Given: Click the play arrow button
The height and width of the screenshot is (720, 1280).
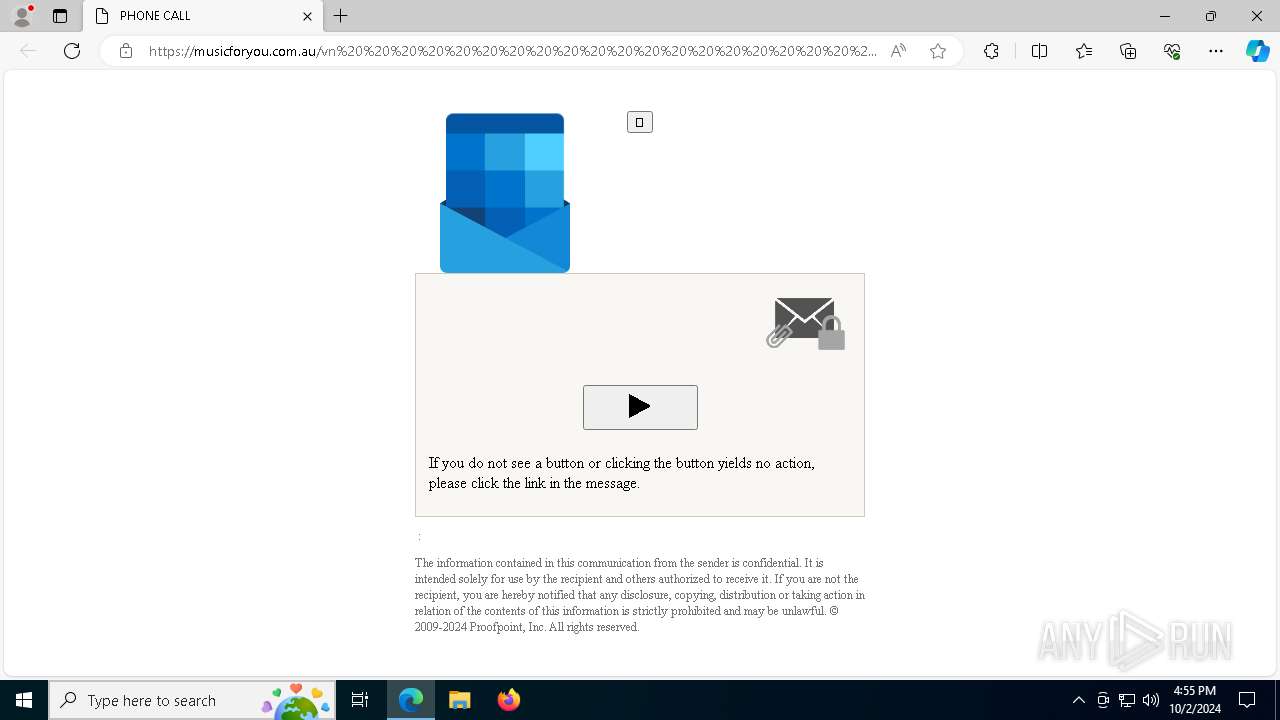Looking at the screenshot, I should 640,407.
